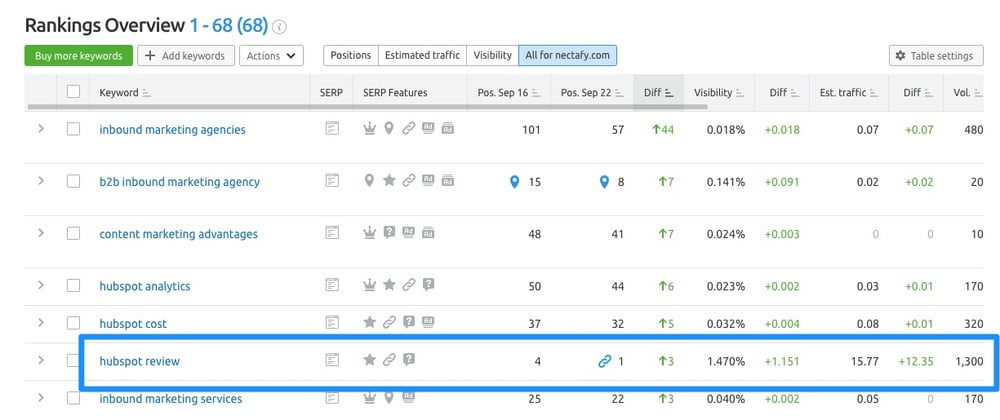Screen dimensions: 1000x420
Task: Select the All for nectafy.com tab
Action: click(x=568, y=55)
